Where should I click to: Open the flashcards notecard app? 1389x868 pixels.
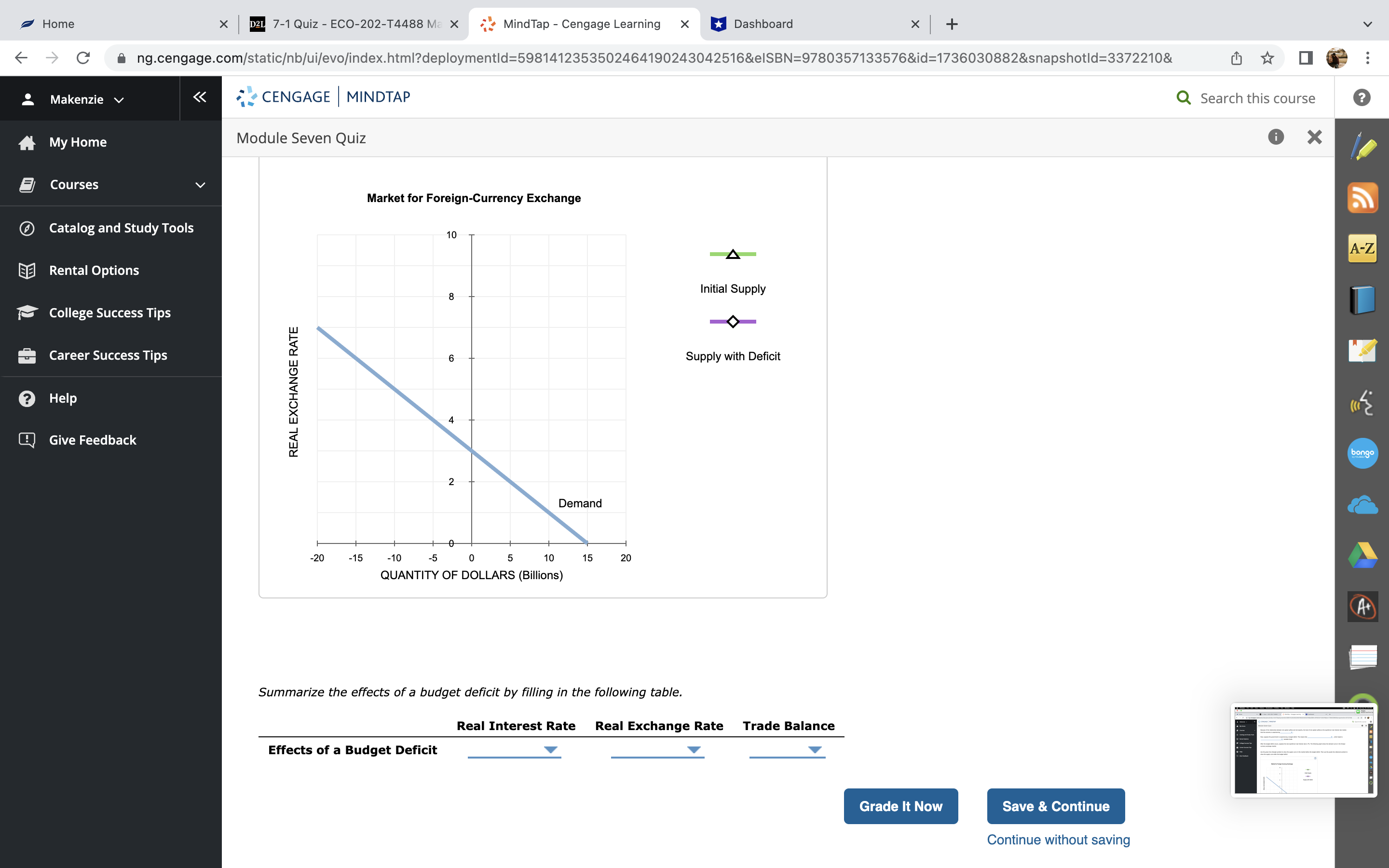(x=1363, y=657)
